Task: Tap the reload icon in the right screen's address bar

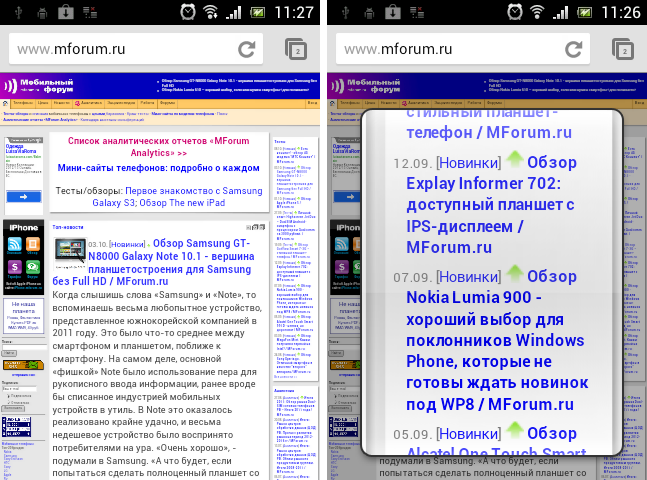Action: (x=573, y=49)
